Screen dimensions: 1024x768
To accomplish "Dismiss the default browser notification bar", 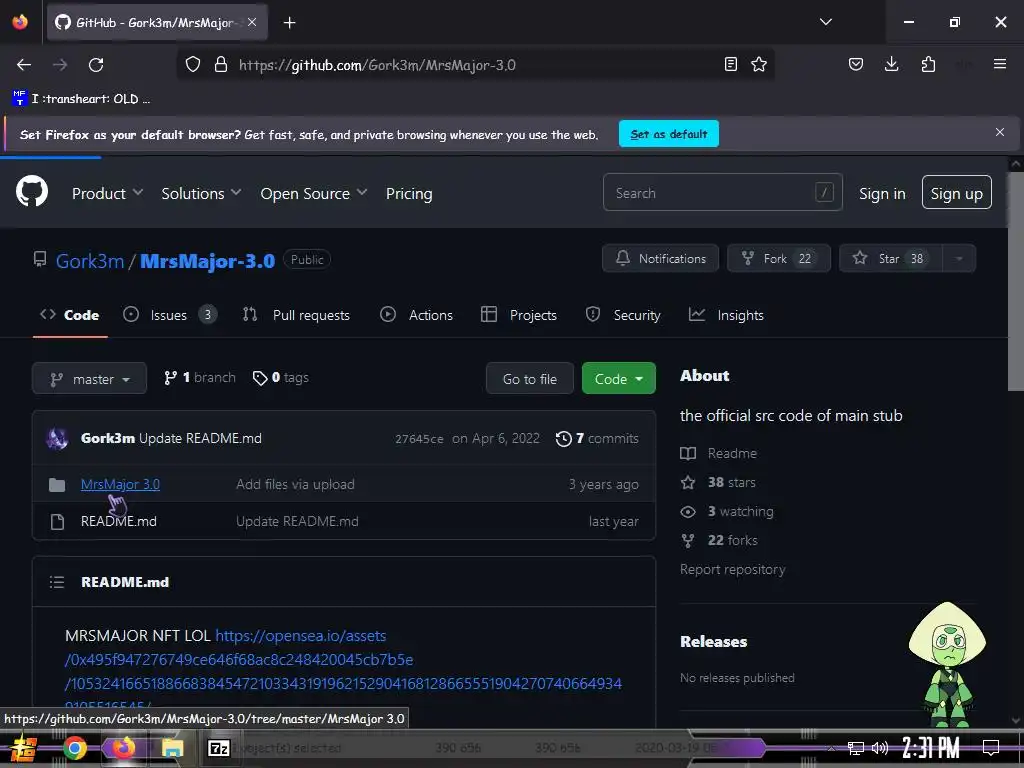I will [1000, 133].
